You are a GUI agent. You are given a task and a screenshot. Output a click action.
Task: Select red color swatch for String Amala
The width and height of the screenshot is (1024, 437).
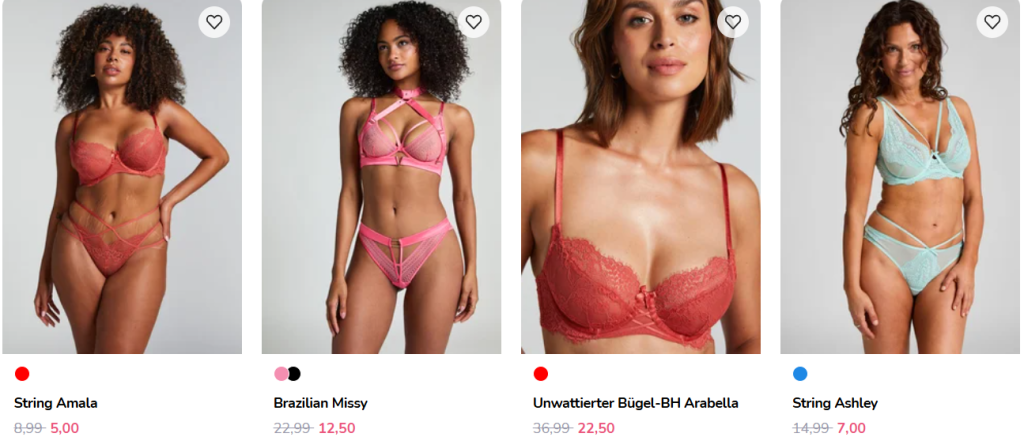point(22,374)
